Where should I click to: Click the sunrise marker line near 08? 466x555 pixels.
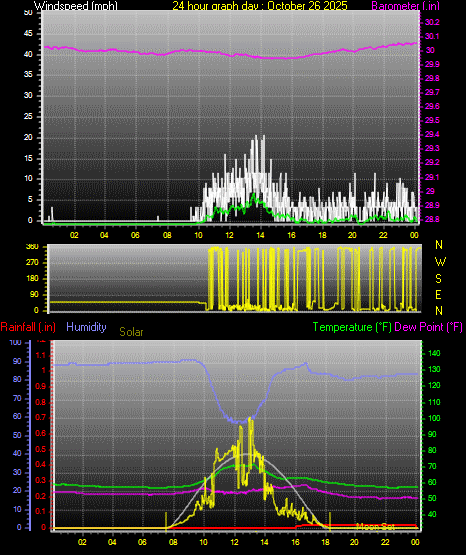166,521
